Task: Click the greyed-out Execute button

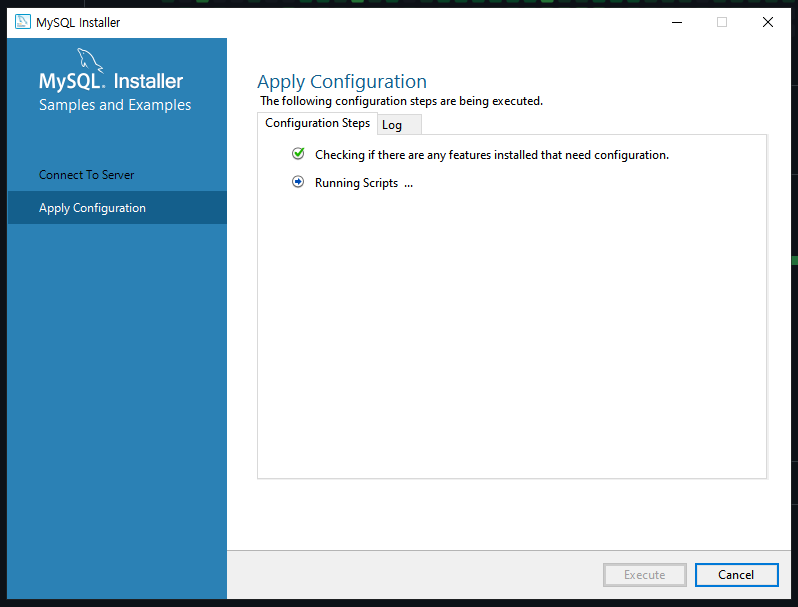Action: pyautogui.click(x=644, y=574)
